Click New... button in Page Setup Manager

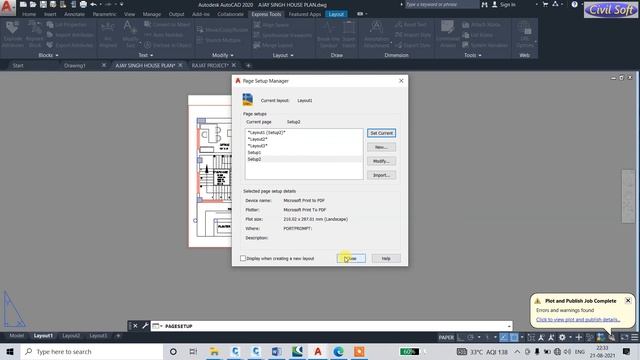coord(381,147)
